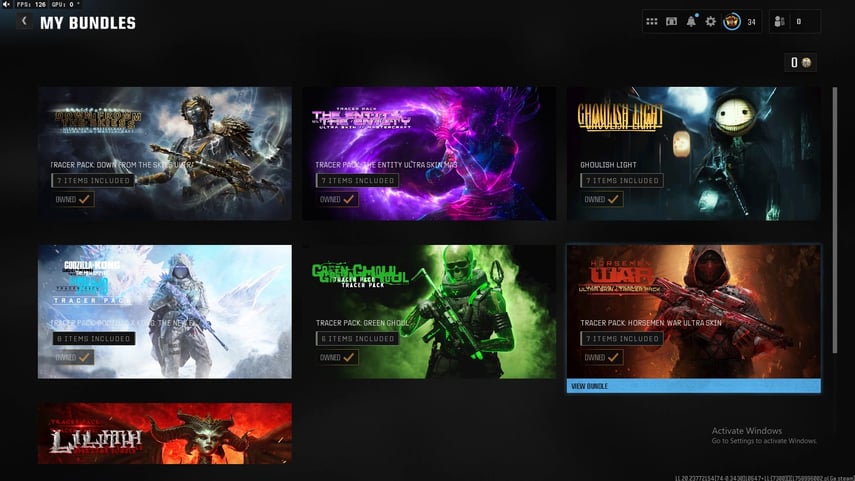Image resolution: width=855 pixels, height=481 pixels.
Task: Click the back arrow beside My Bundles
Action: pyautogui.click(x=23, y=22)
